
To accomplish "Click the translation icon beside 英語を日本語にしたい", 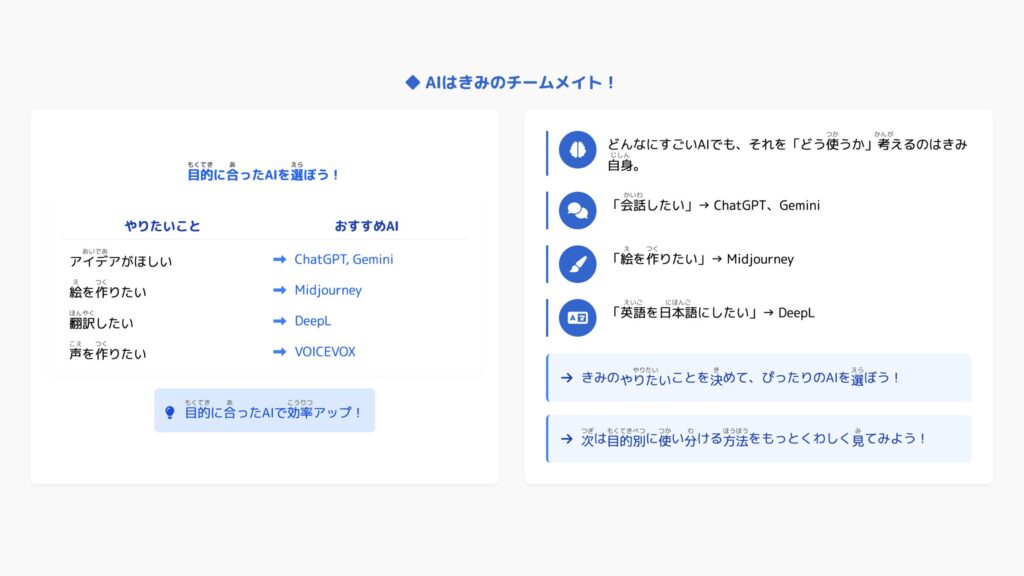I will click(x=577, y=317).
